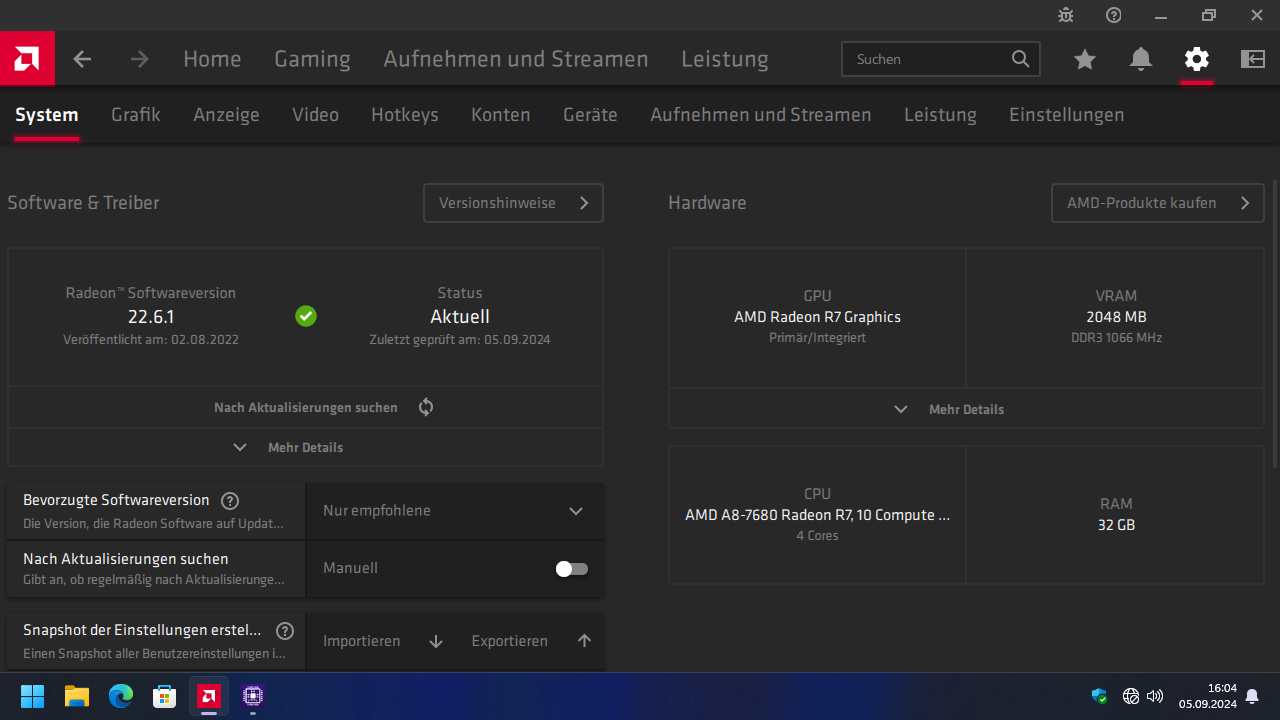Click software version 22.6.1

coord(151,317)
